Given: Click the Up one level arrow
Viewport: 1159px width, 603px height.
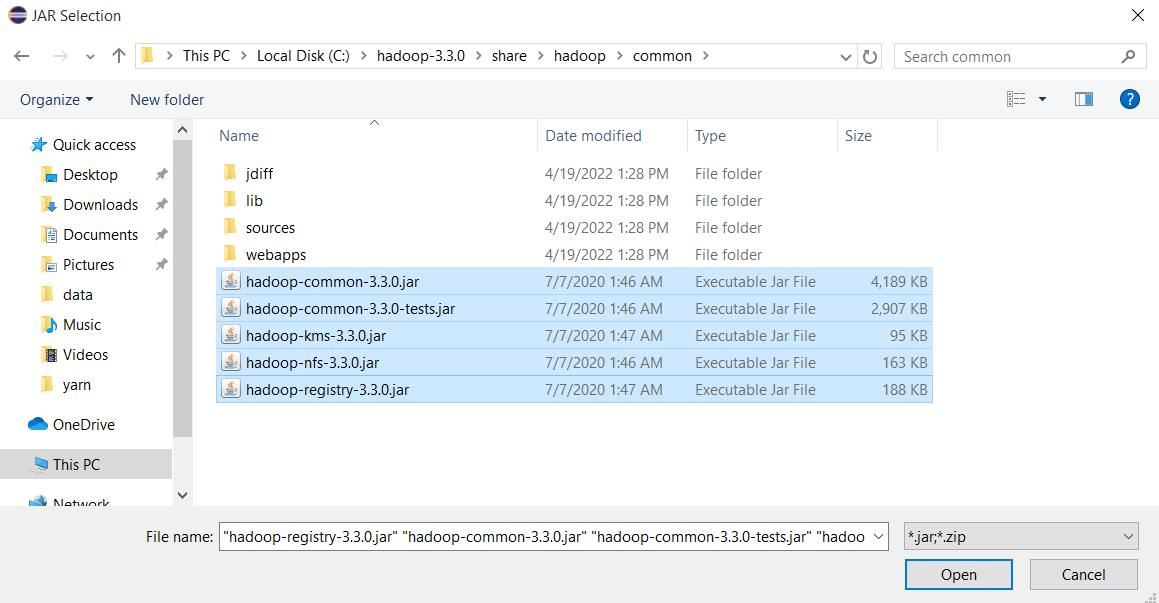Looking at the screenshot, I should [119, 56].
